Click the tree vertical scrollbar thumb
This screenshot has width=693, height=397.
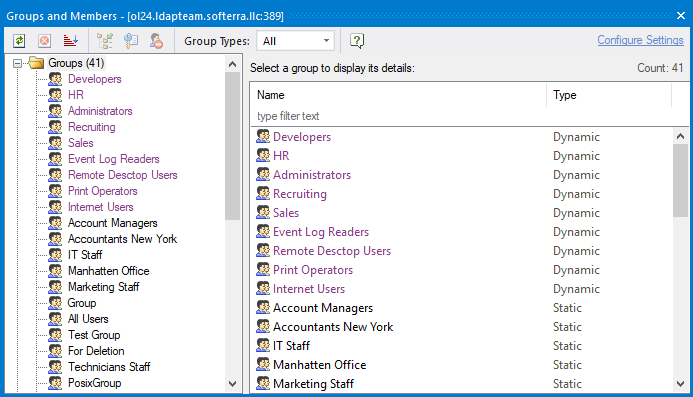(232, 146)
